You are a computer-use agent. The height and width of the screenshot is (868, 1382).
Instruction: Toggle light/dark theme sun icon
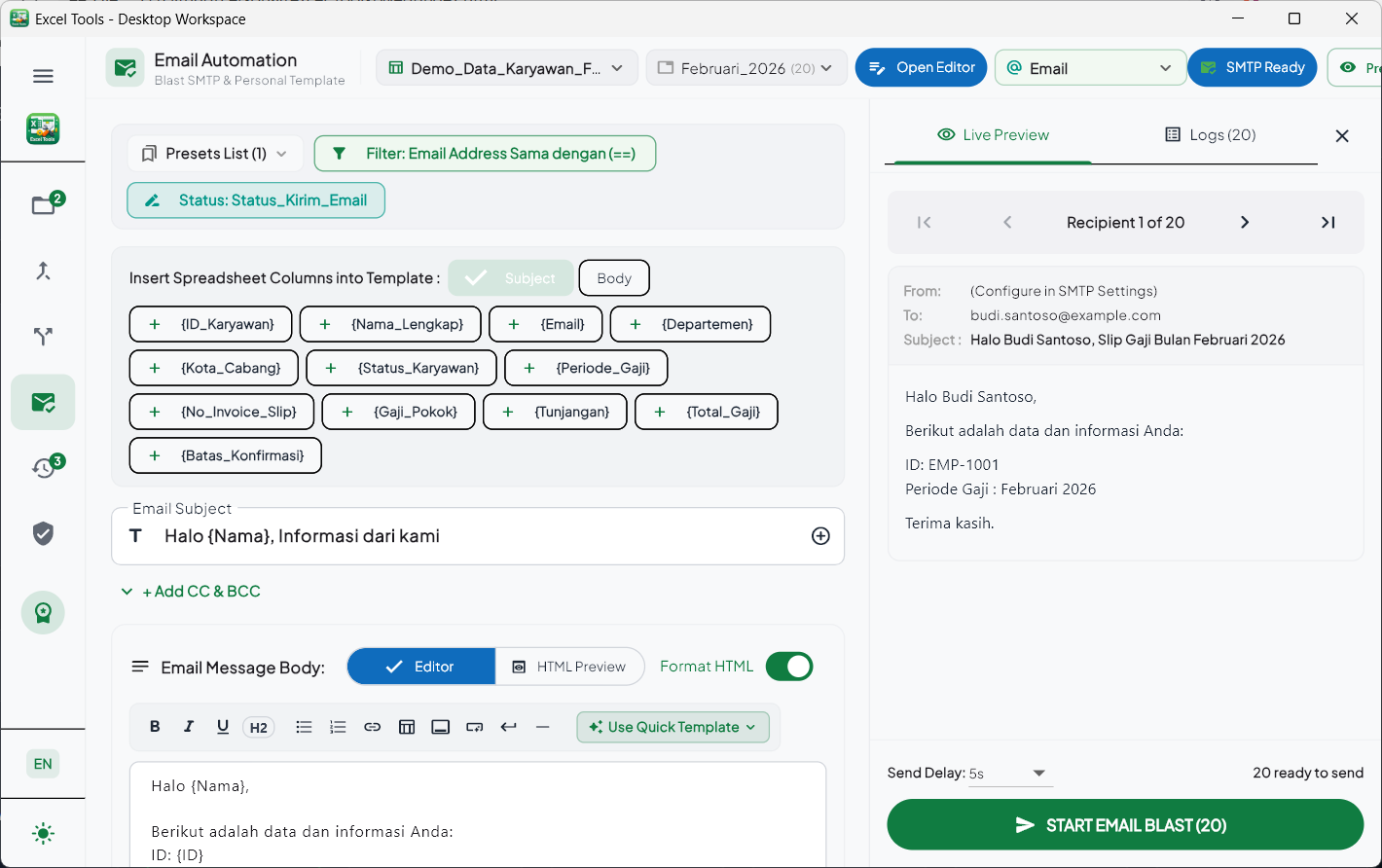pos(43,834)
